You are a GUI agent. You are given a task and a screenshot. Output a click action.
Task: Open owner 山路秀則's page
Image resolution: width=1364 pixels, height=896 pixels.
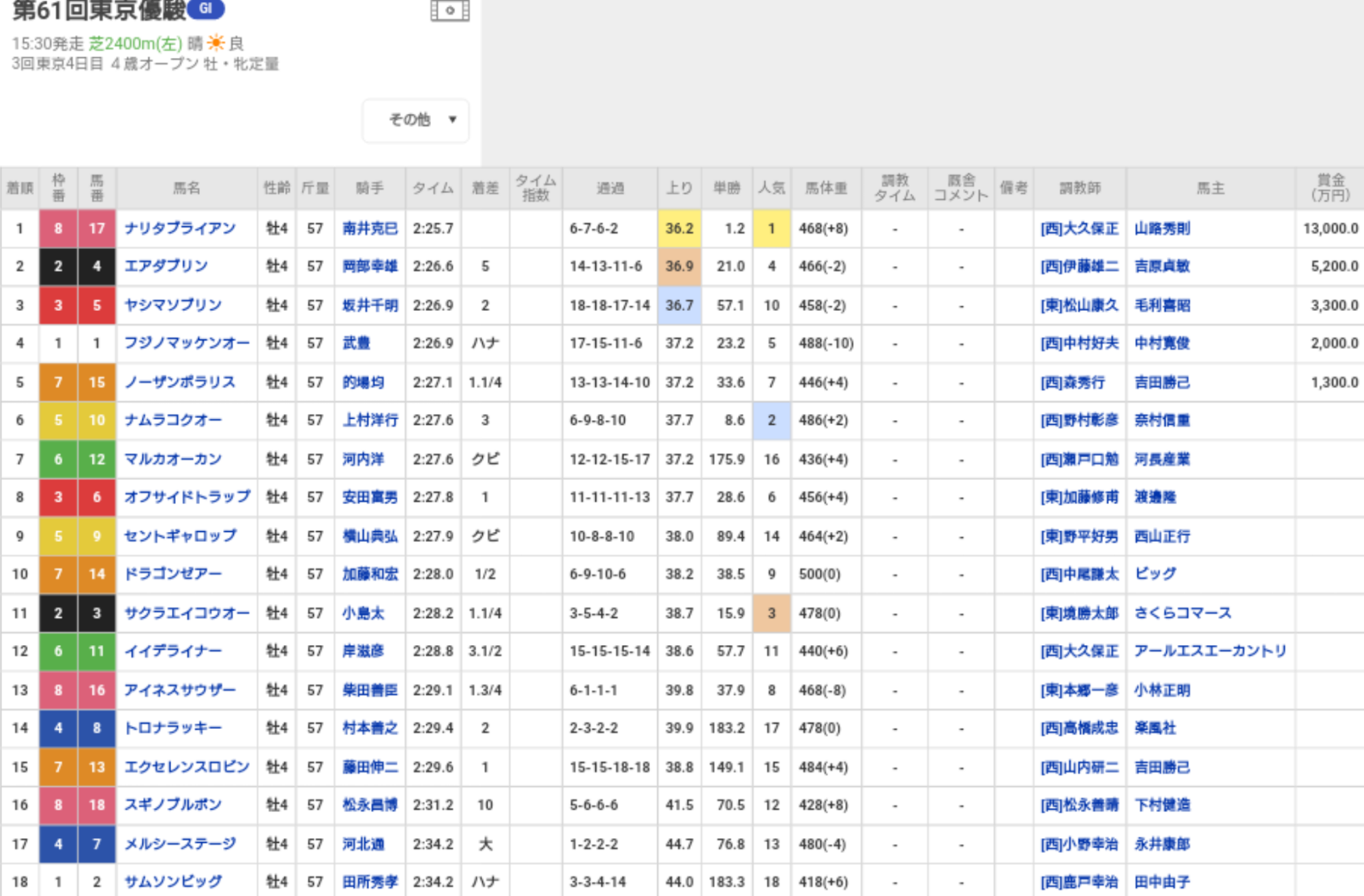(1162, 228)
